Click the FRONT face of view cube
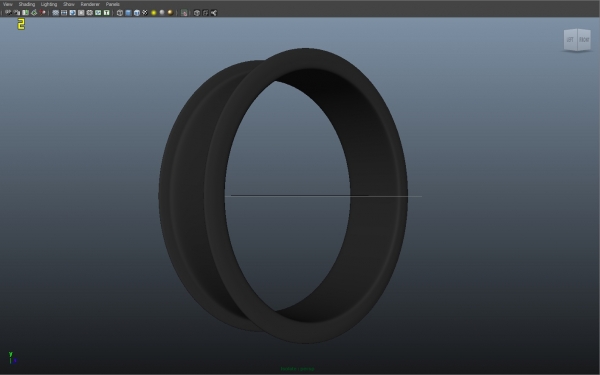The width and height of the screenshot is (600, 375). tap(584, 40)
